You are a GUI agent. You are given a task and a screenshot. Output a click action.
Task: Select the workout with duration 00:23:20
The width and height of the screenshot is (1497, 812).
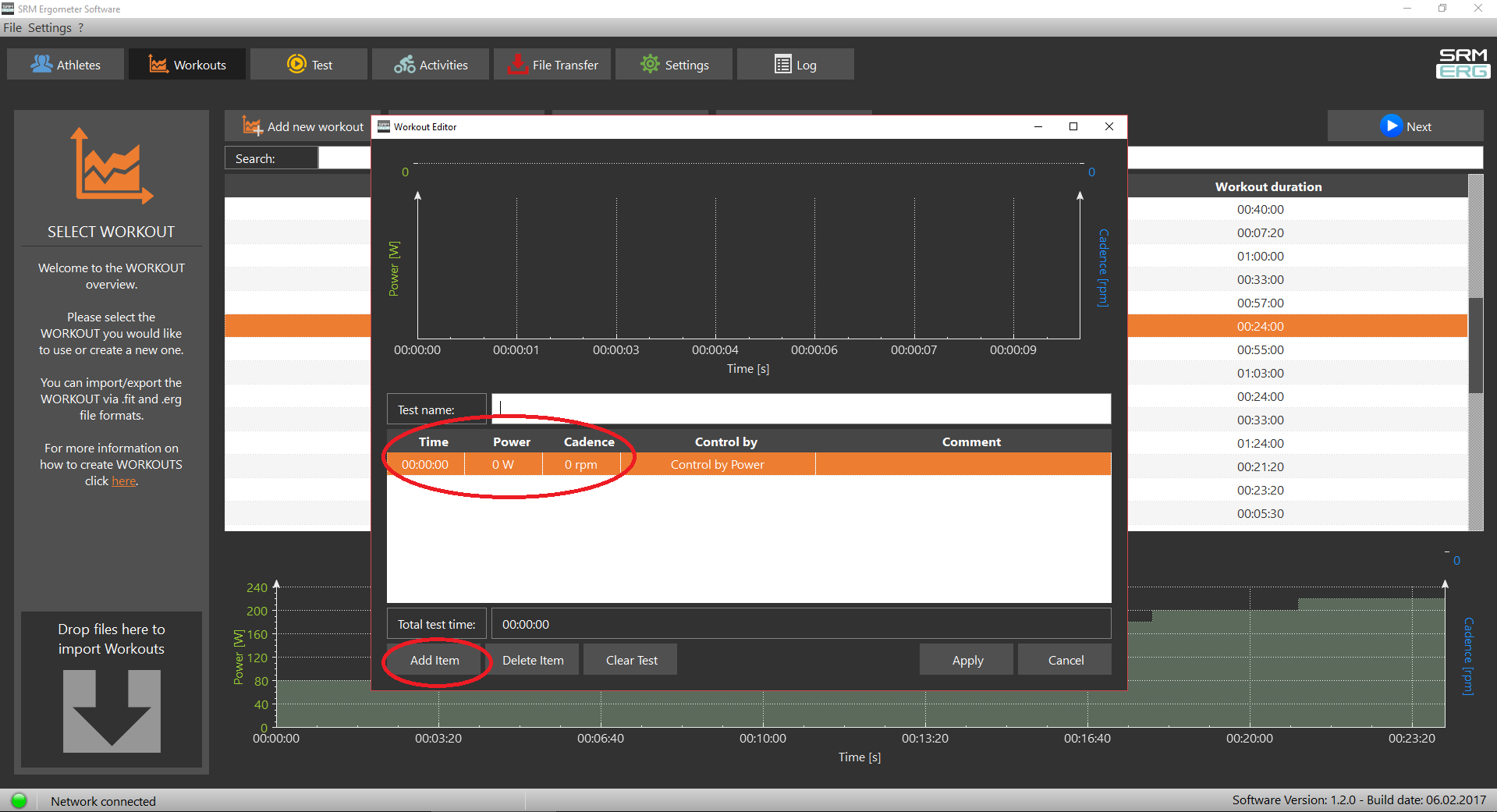tap(1261, 490)
